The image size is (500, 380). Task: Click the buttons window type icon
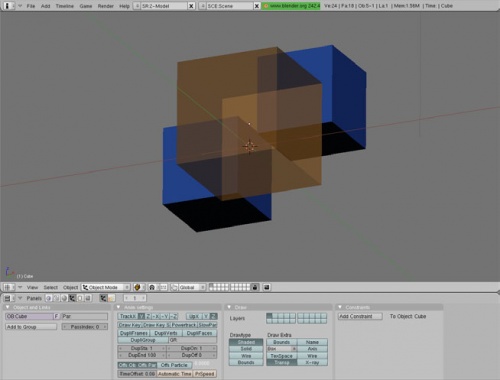(9, 298)
